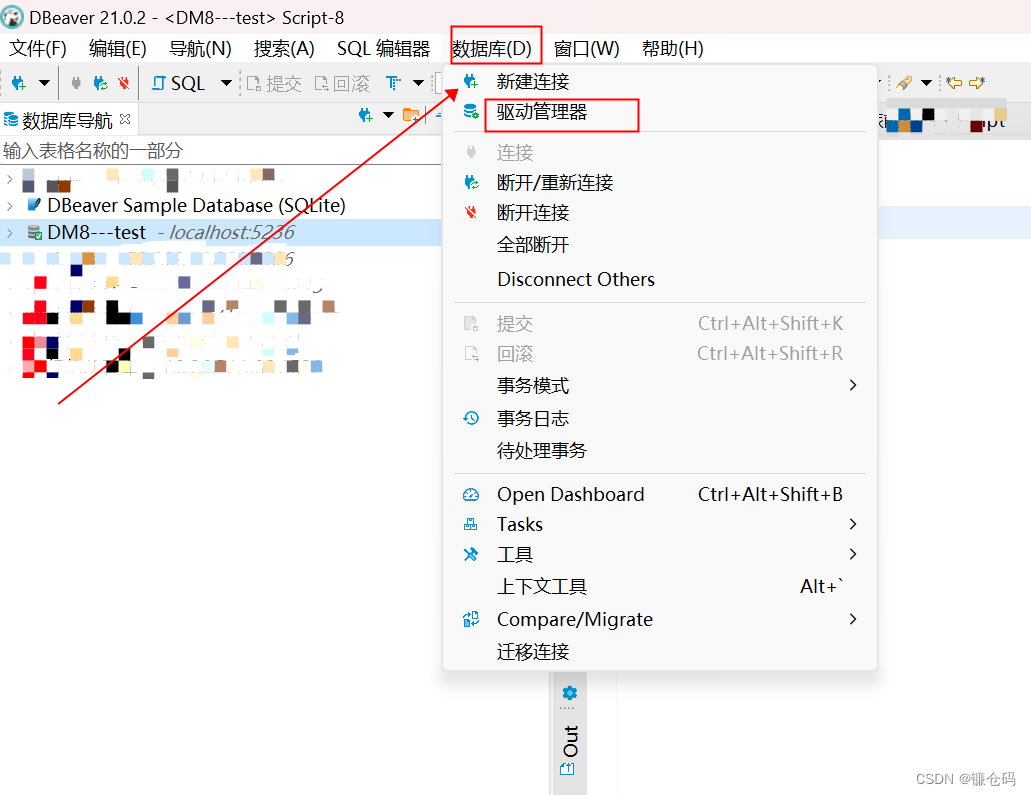
Task: Open the 文件(F) menu
Action: [x=37, y=49]
